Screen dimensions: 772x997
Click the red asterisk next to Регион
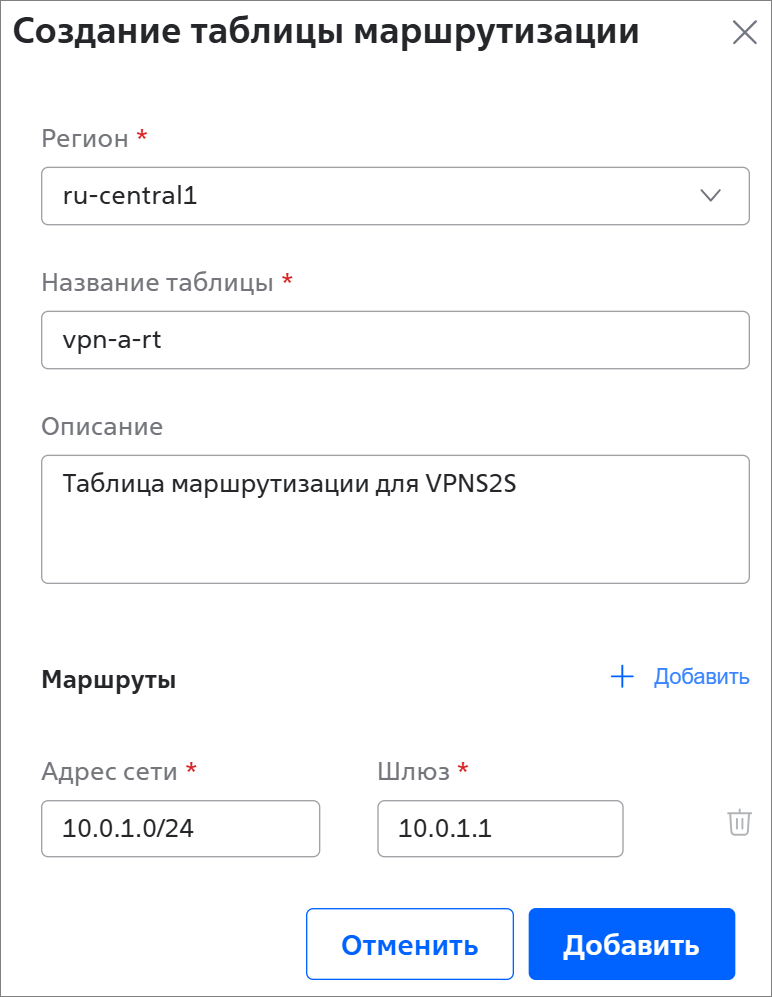[142, 135]
